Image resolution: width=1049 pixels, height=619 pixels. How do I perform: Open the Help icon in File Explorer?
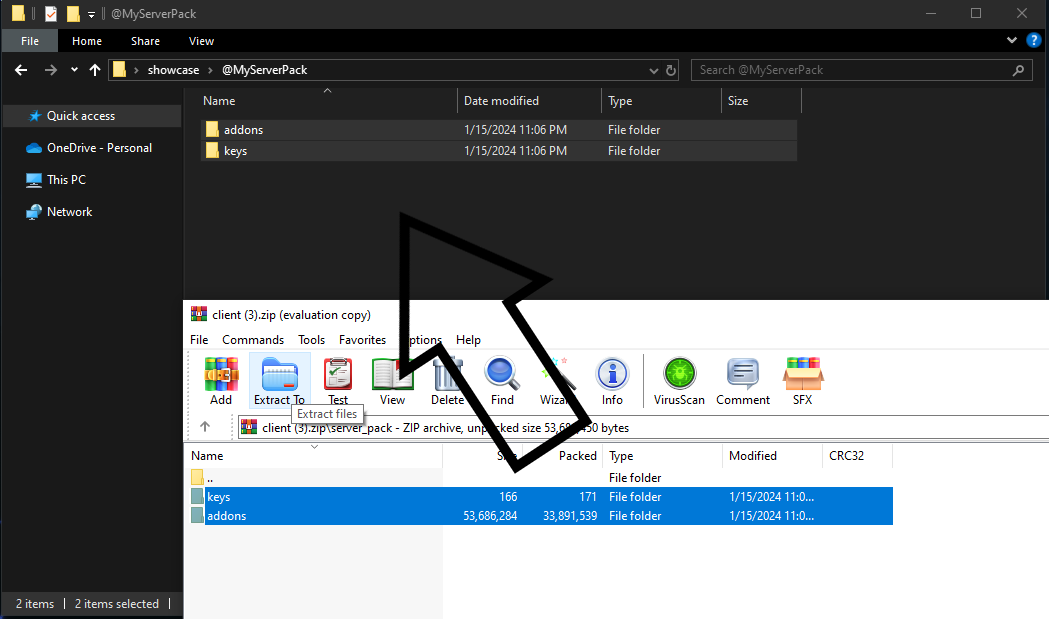(x=1033, y=41)
